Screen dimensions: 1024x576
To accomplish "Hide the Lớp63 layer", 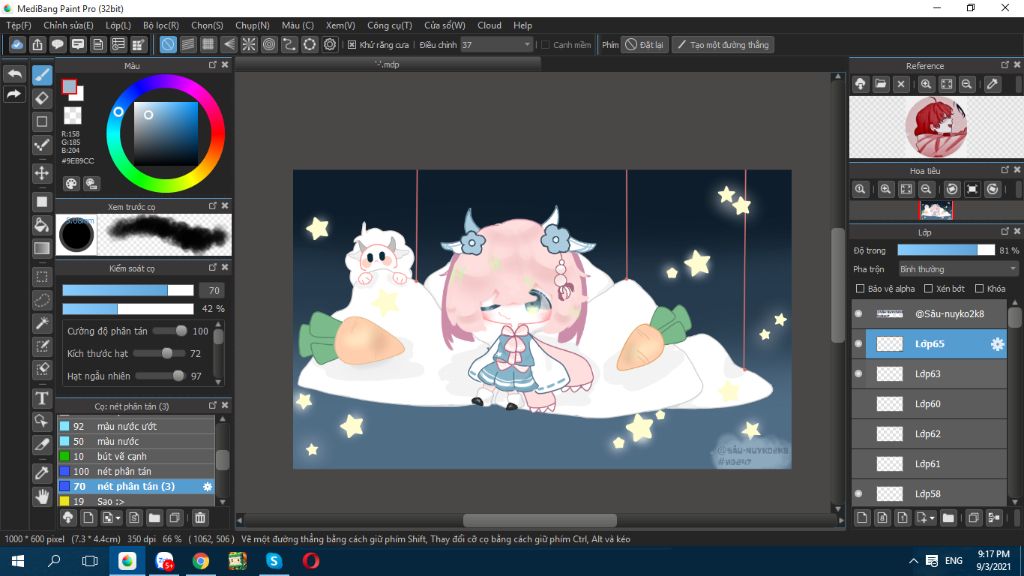I will (x=859, y=374).
